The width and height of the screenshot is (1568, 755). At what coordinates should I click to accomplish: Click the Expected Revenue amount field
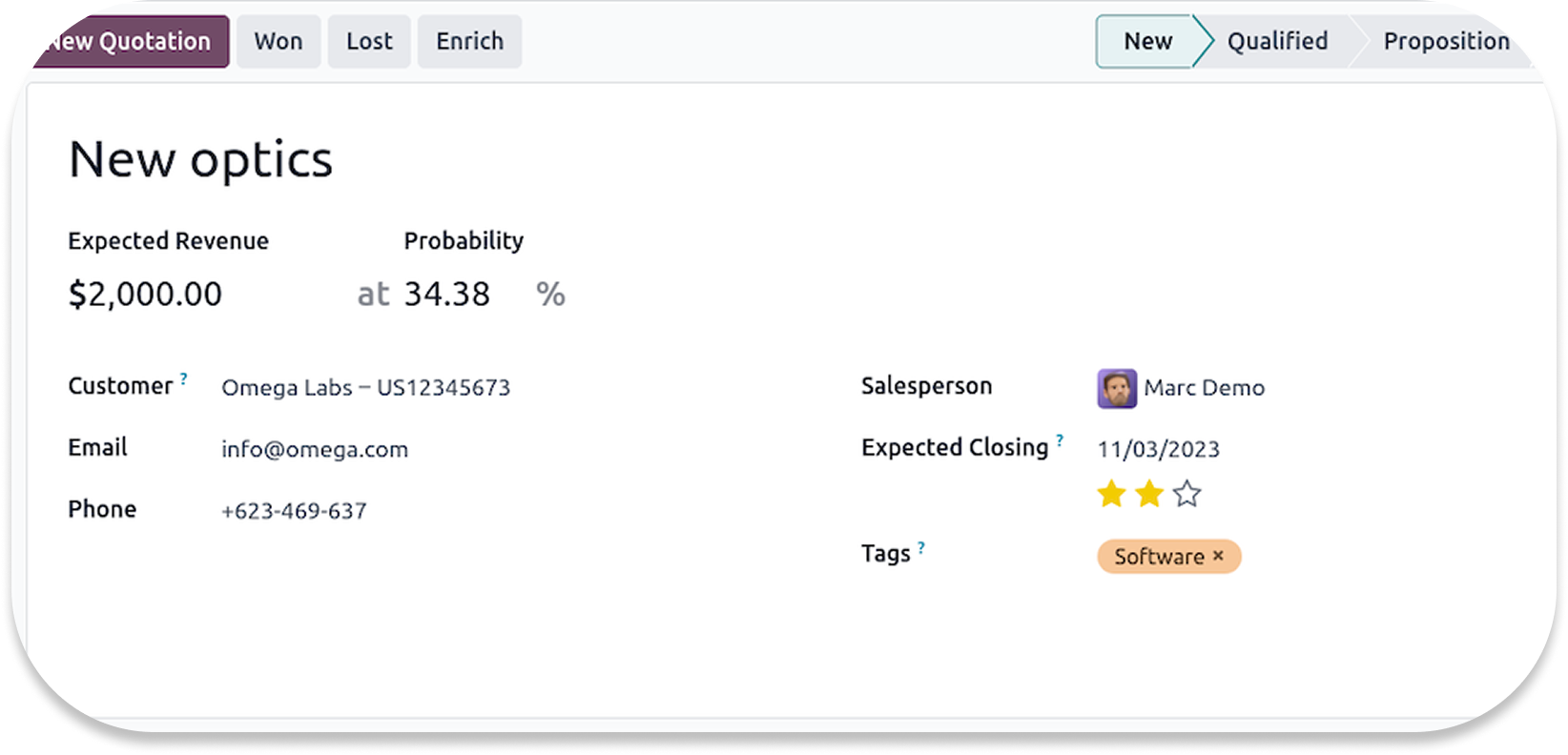pos(145,294)
